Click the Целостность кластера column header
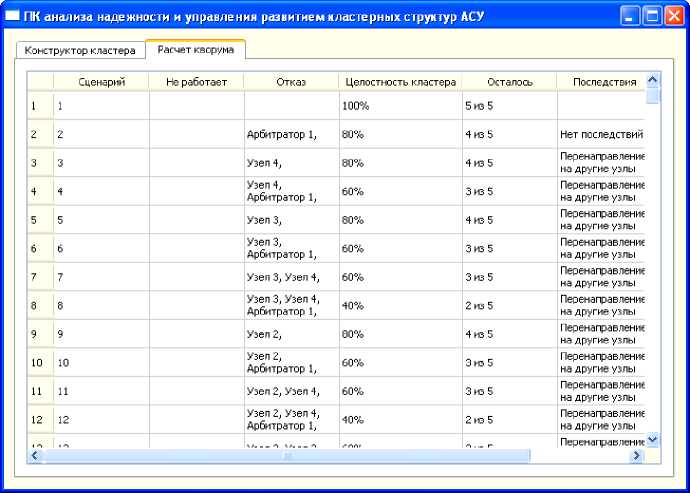Screen dimensions: 690x493 [x=400, y=82]
